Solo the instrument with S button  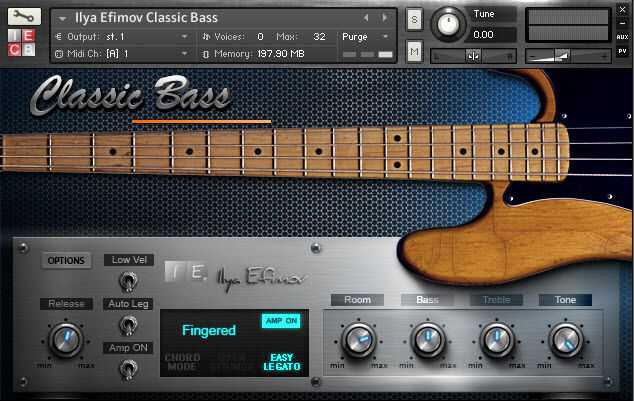click(414, 19)
